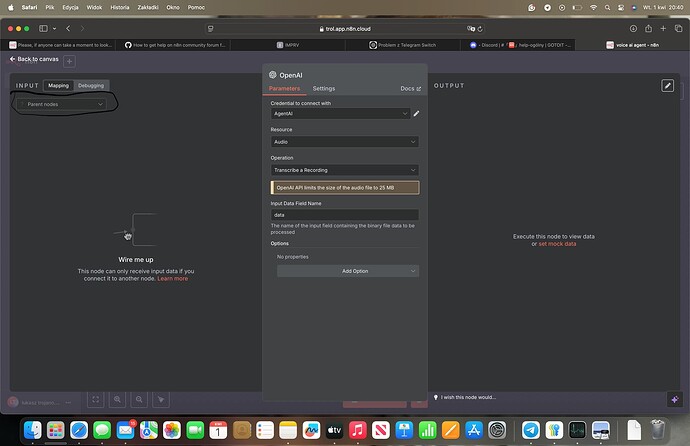Zoom out on the canvas
Image resolution: width=690 pixels, height=446 pixels.
(x=139, y=399)
